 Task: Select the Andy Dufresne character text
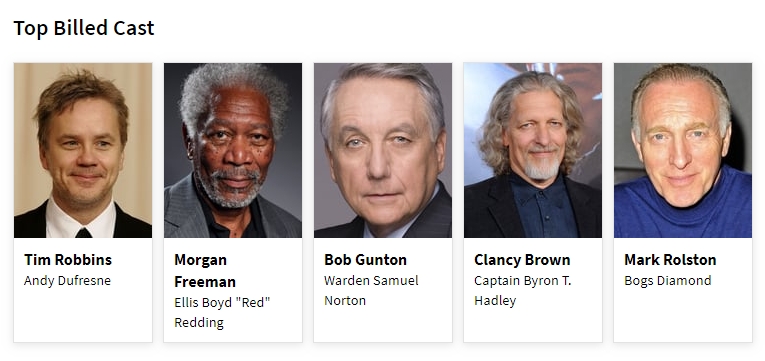tap(67, 281)
